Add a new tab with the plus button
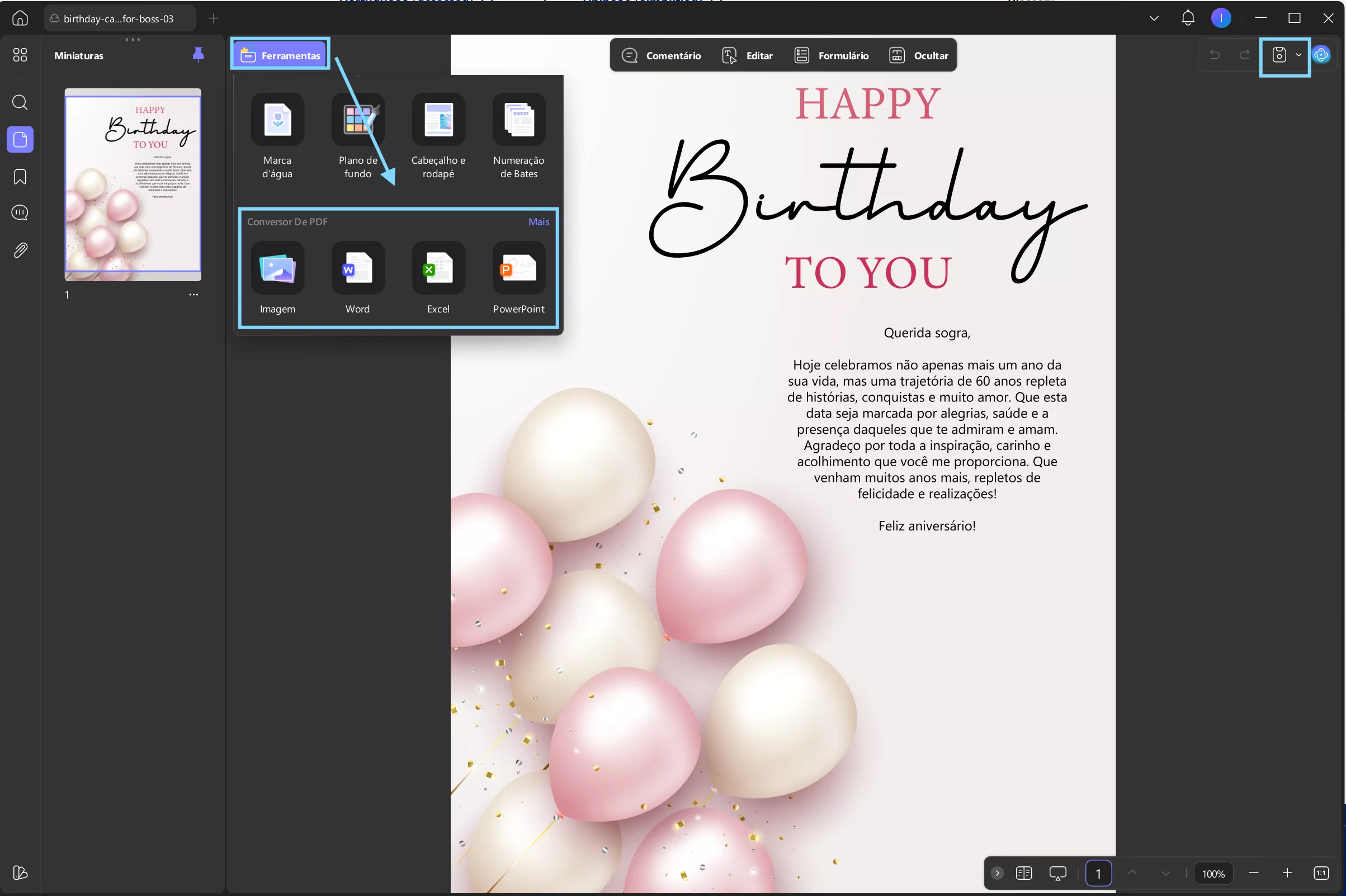 tap(213, 18)
